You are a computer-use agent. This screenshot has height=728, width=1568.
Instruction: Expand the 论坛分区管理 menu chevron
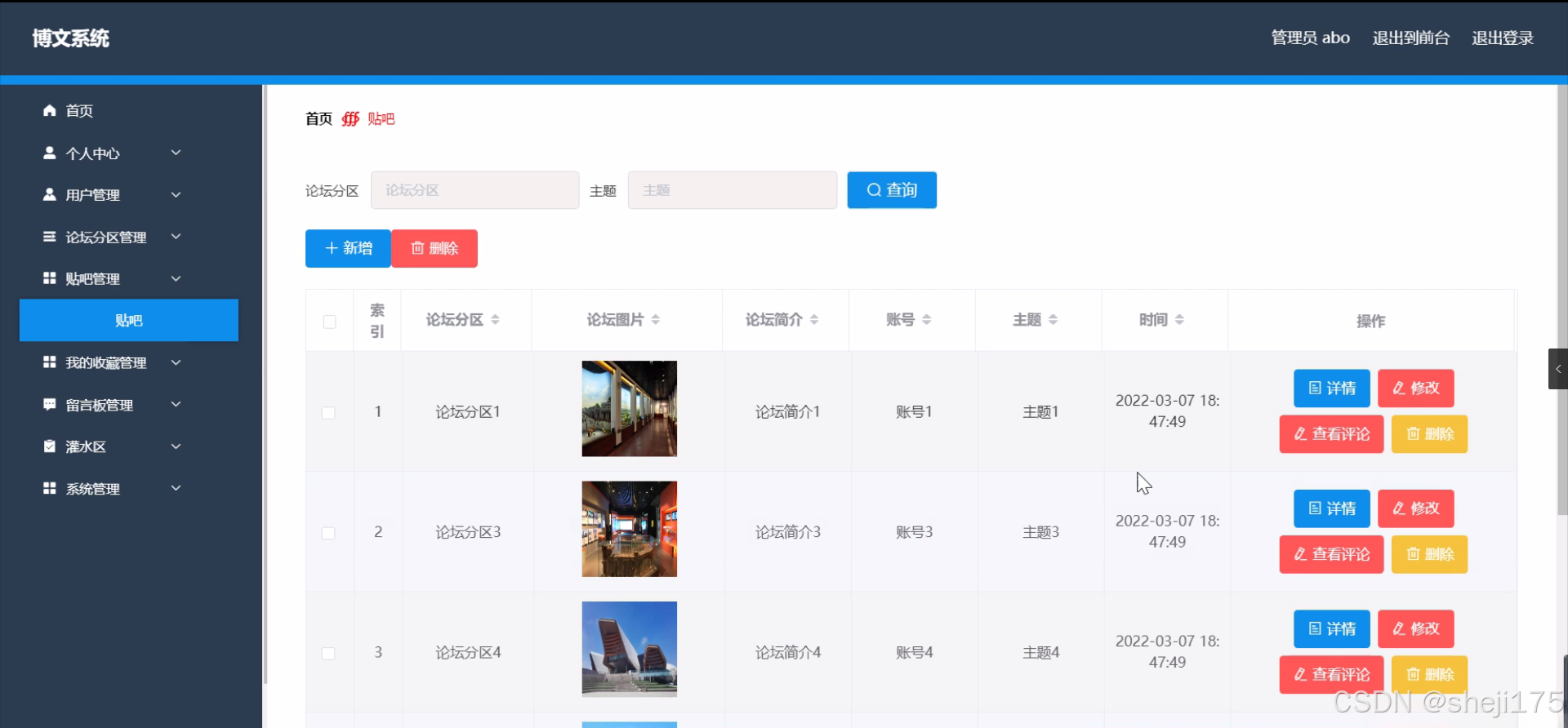(176, 237)
